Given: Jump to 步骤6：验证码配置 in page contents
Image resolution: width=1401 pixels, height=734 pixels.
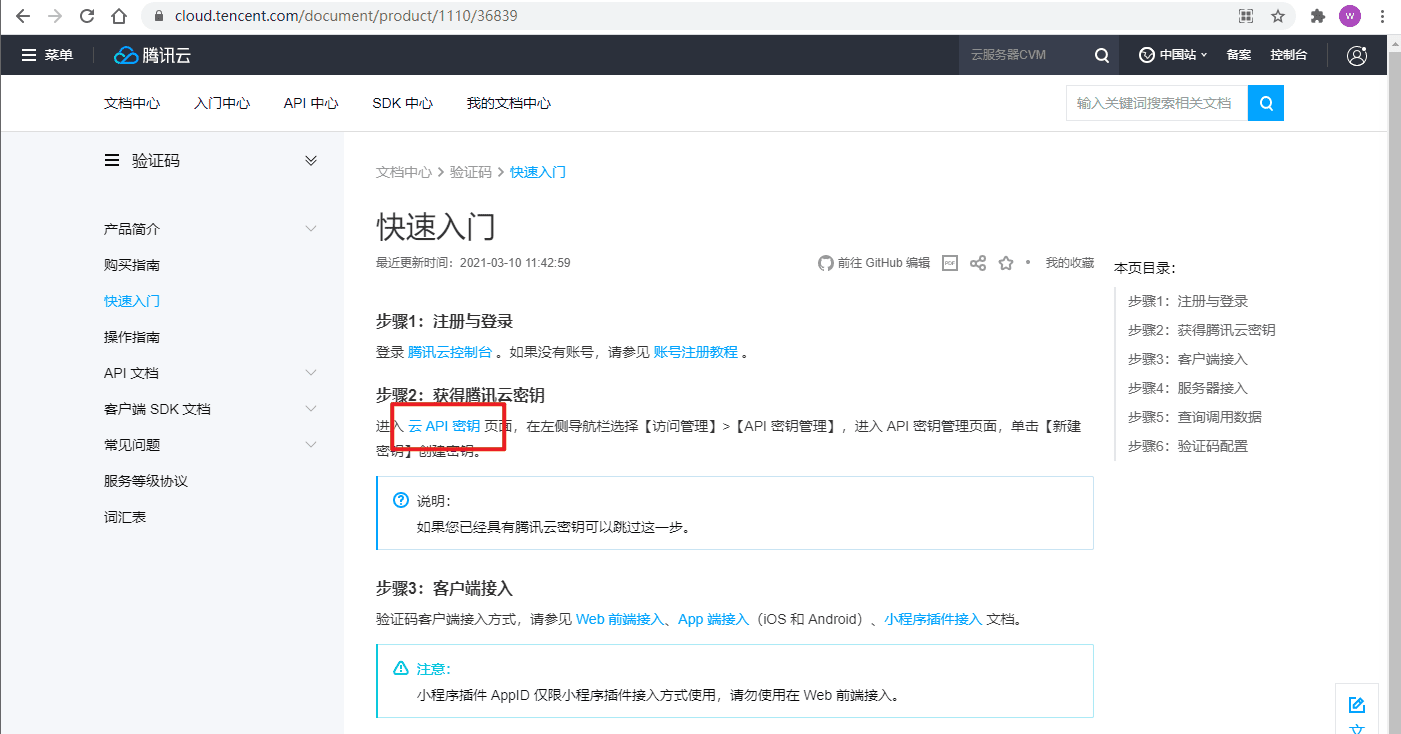Looking at the screenshot, I should [1188, 446].
